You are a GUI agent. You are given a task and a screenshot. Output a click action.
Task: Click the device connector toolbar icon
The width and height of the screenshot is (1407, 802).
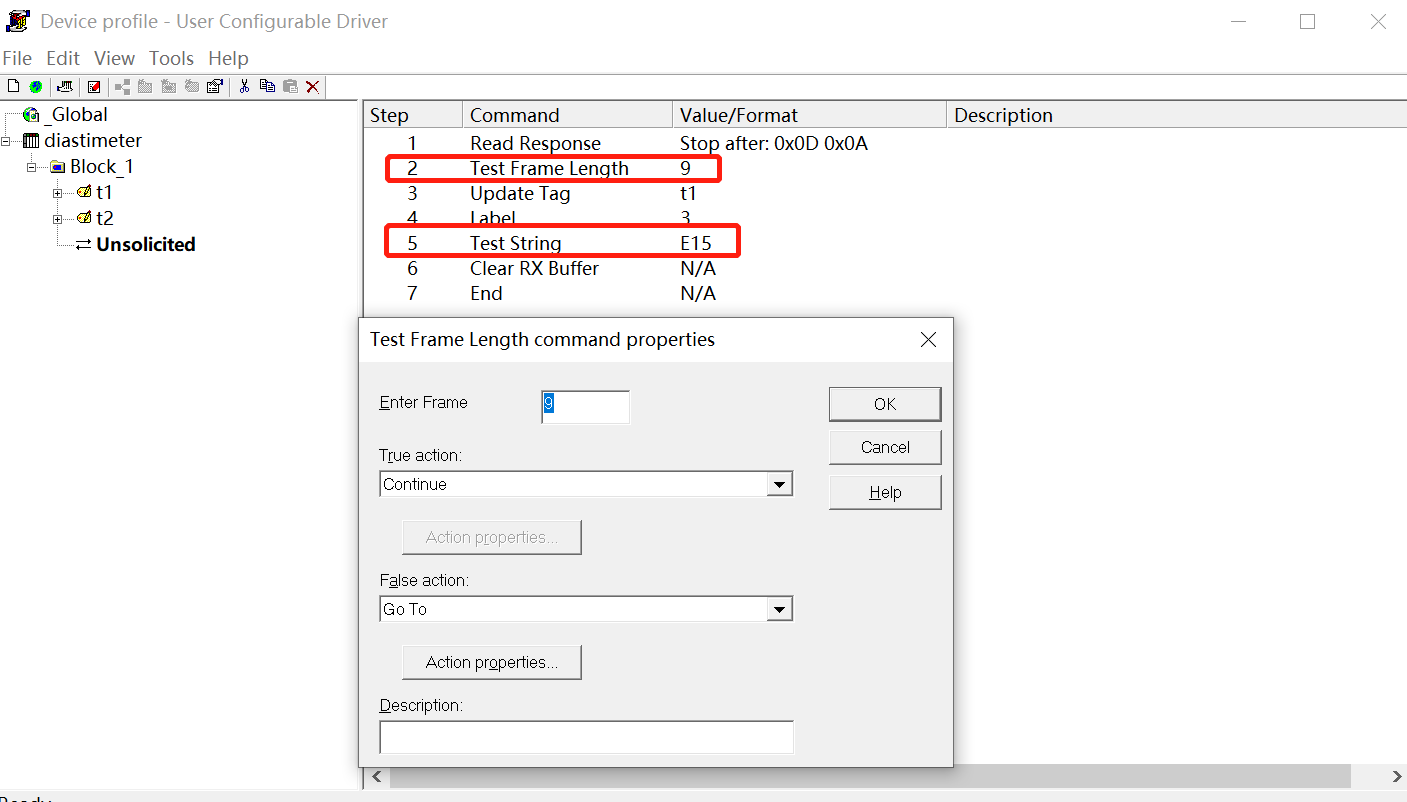65,87
